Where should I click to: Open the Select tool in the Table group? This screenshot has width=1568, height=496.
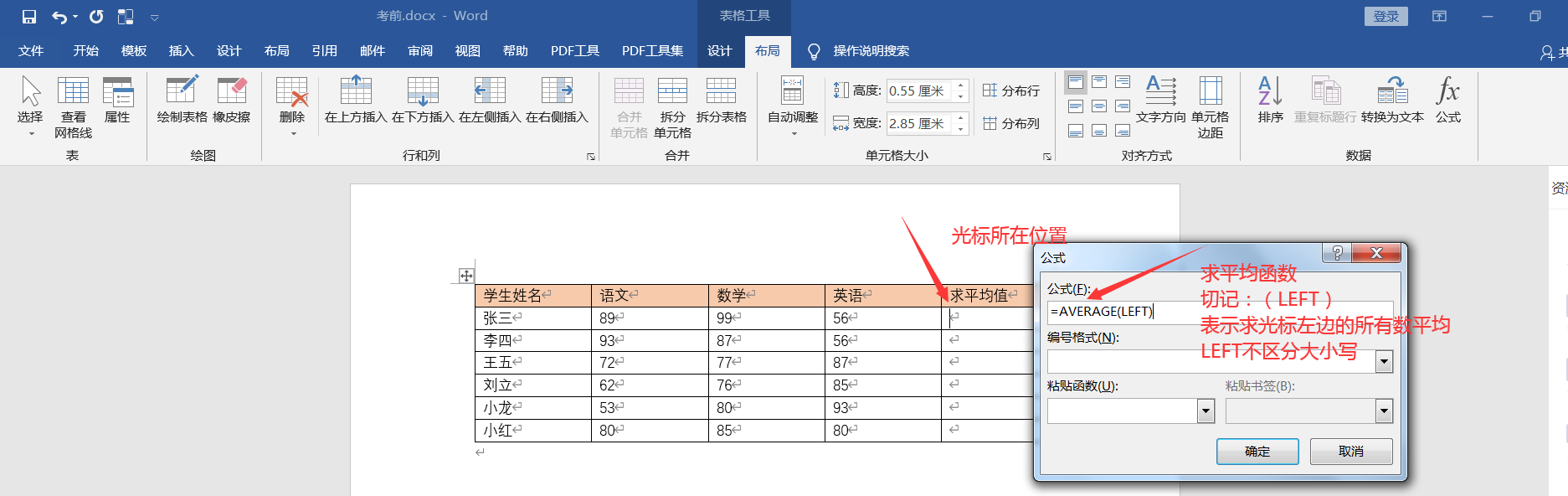[30, 106]
